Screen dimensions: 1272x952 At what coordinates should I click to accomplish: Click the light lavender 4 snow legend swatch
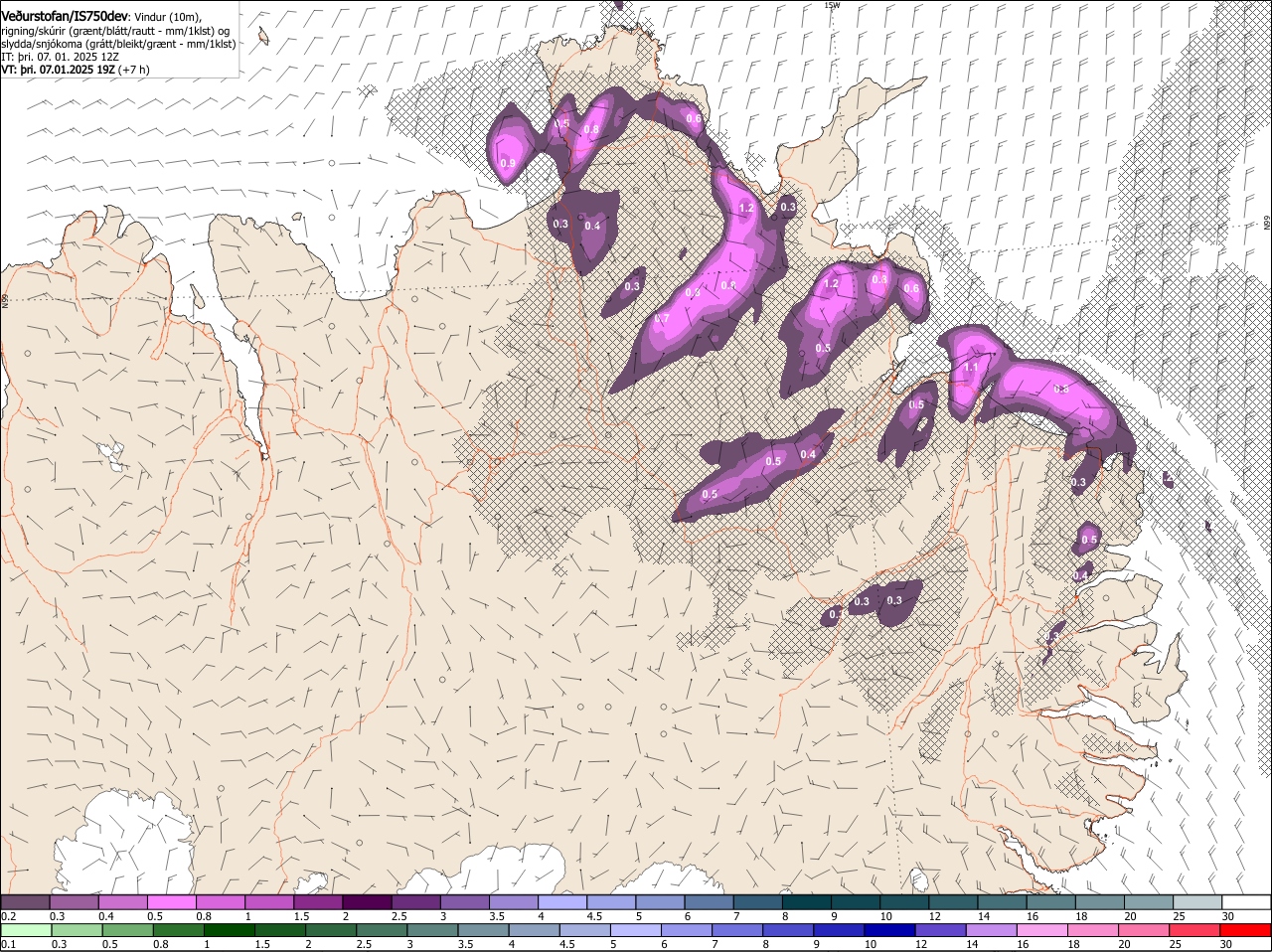pos(562,902)
